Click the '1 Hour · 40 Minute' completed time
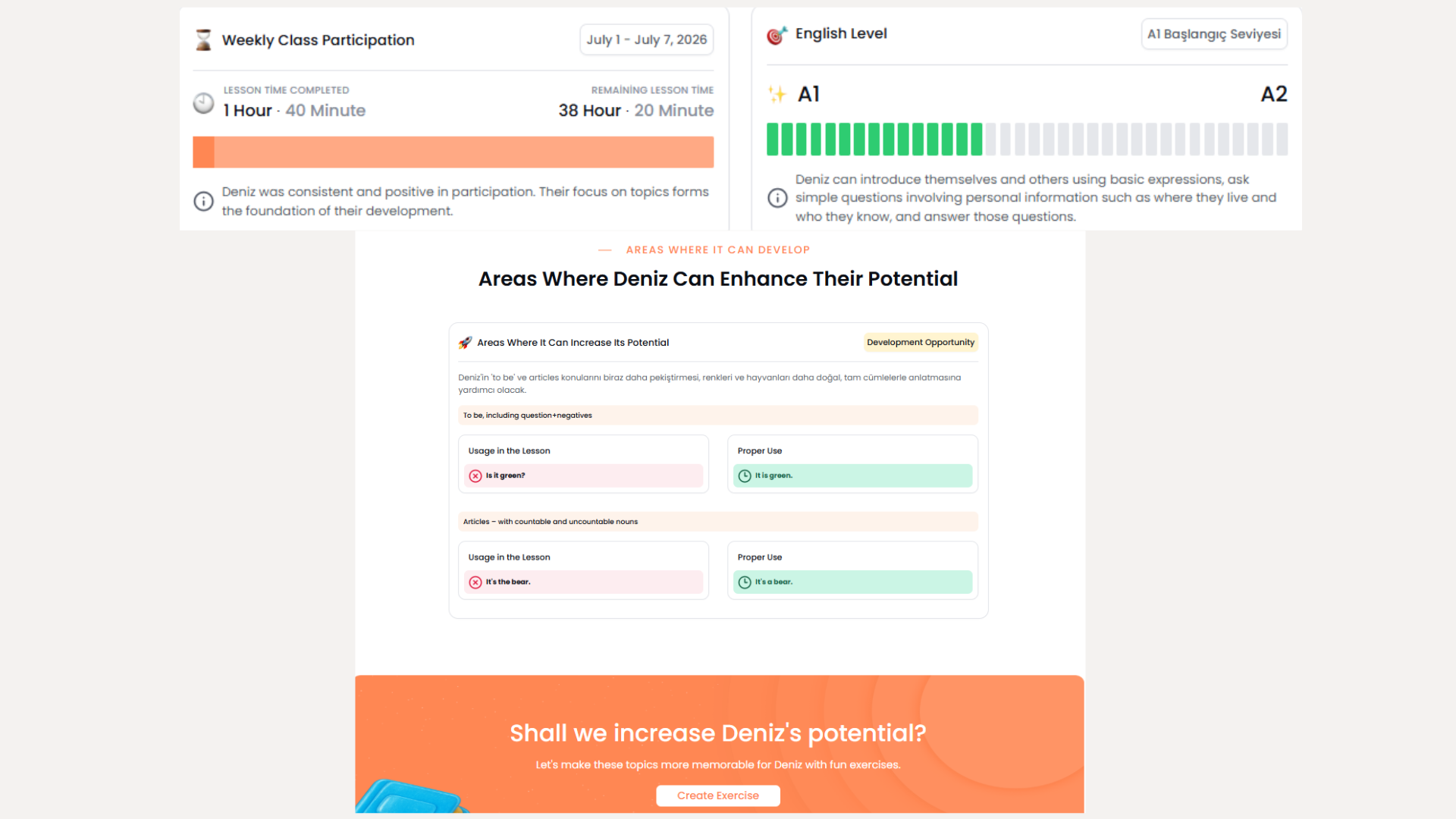1456x819 pixels. coord(294,111)
